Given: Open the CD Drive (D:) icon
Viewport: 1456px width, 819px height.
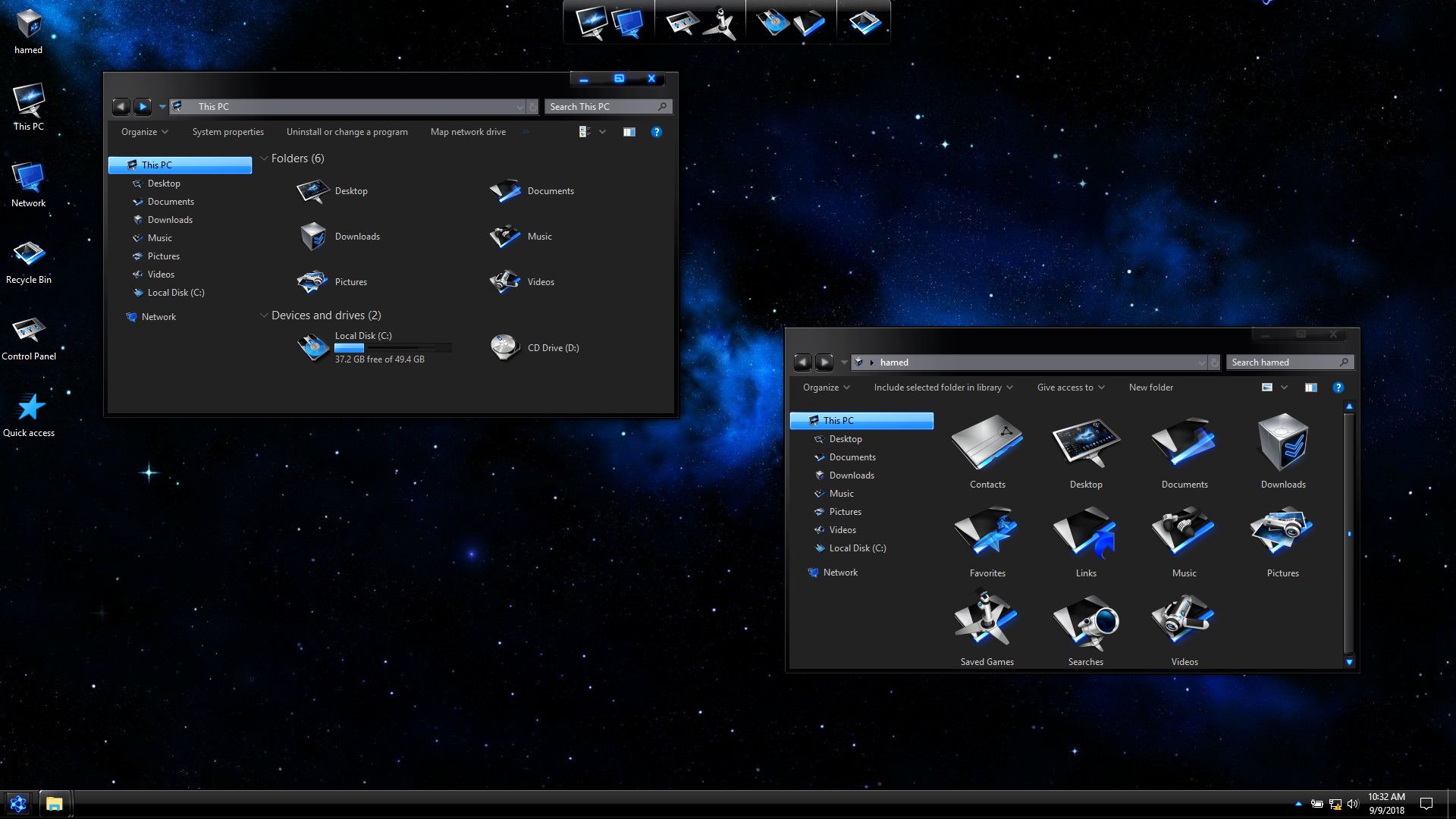Looking at the screenshot, I should click(504, 347).
